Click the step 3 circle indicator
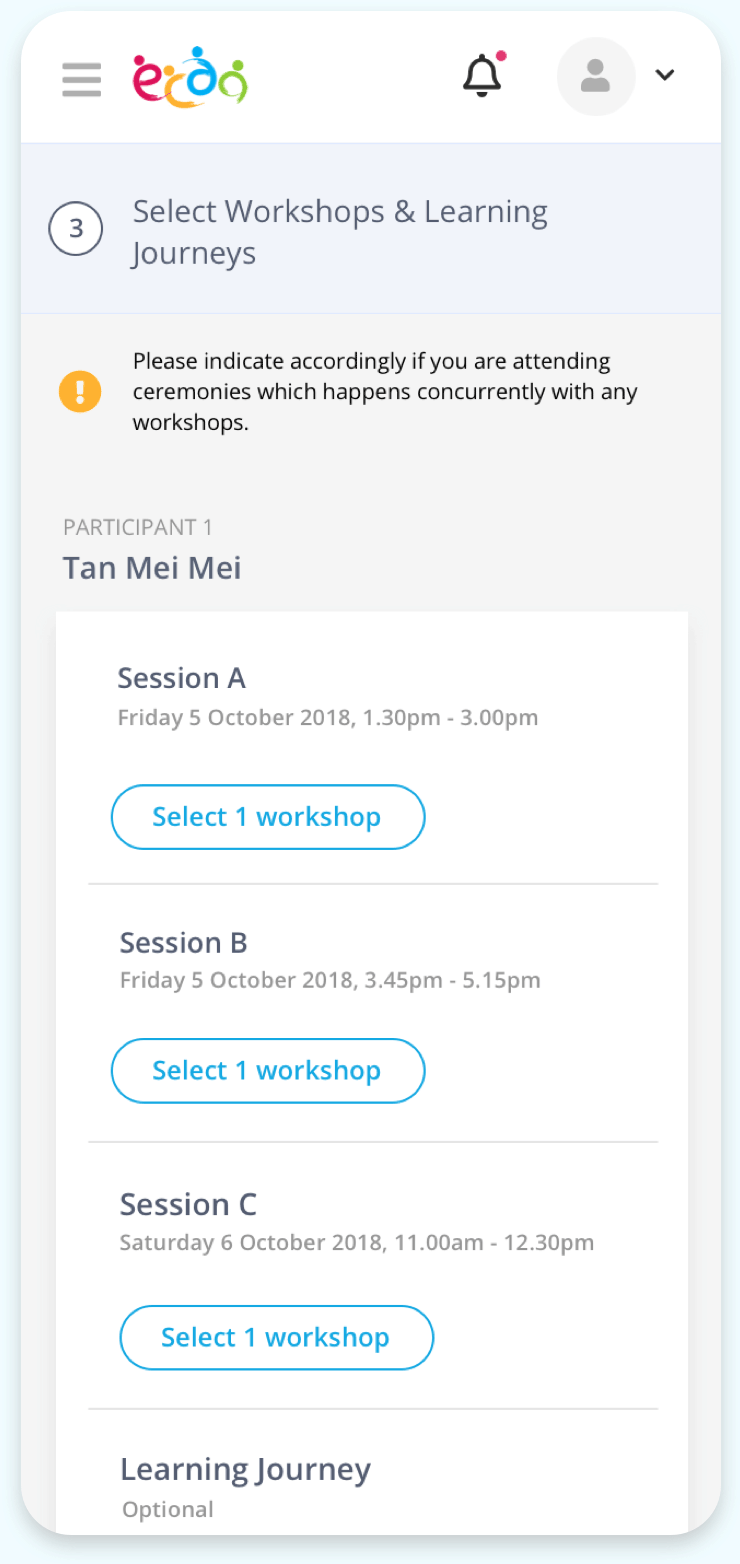This screenshot has width=740, height=1564. 76,229
